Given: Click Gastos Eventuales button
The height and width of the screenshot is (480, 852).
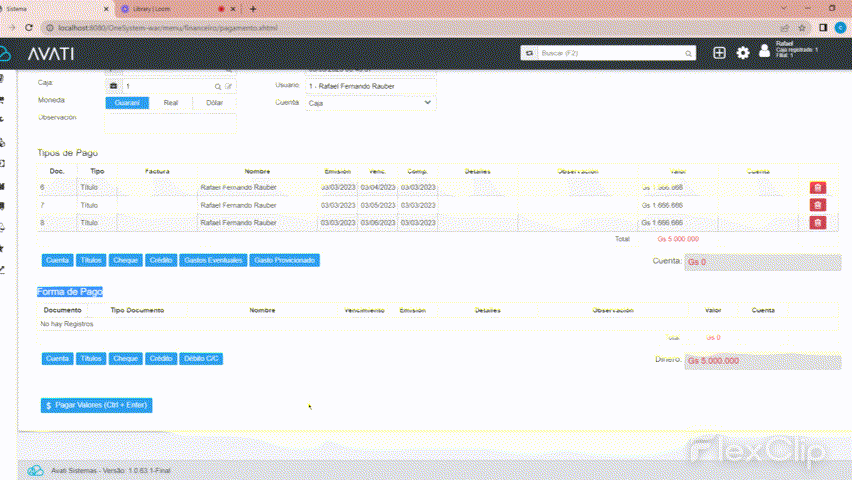Looking at the screenshot, I should (x=213, y=260).
